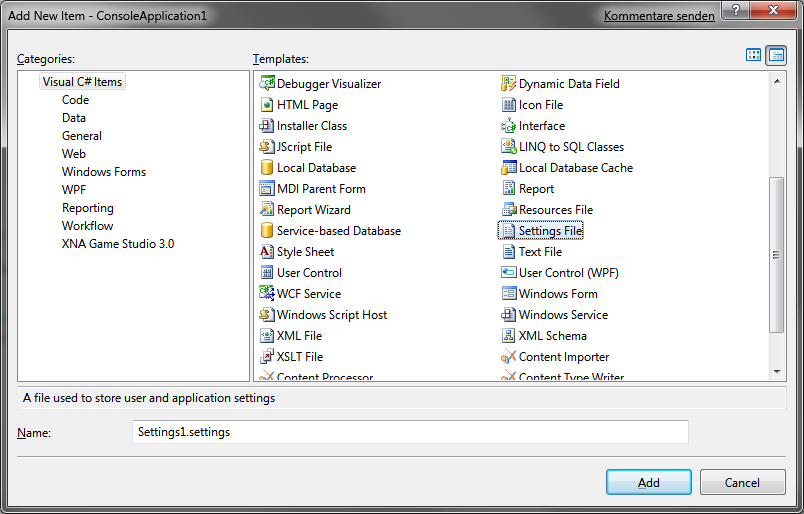Switch templates view to large icons
This screenshot has width=804, height=514.
754,55
